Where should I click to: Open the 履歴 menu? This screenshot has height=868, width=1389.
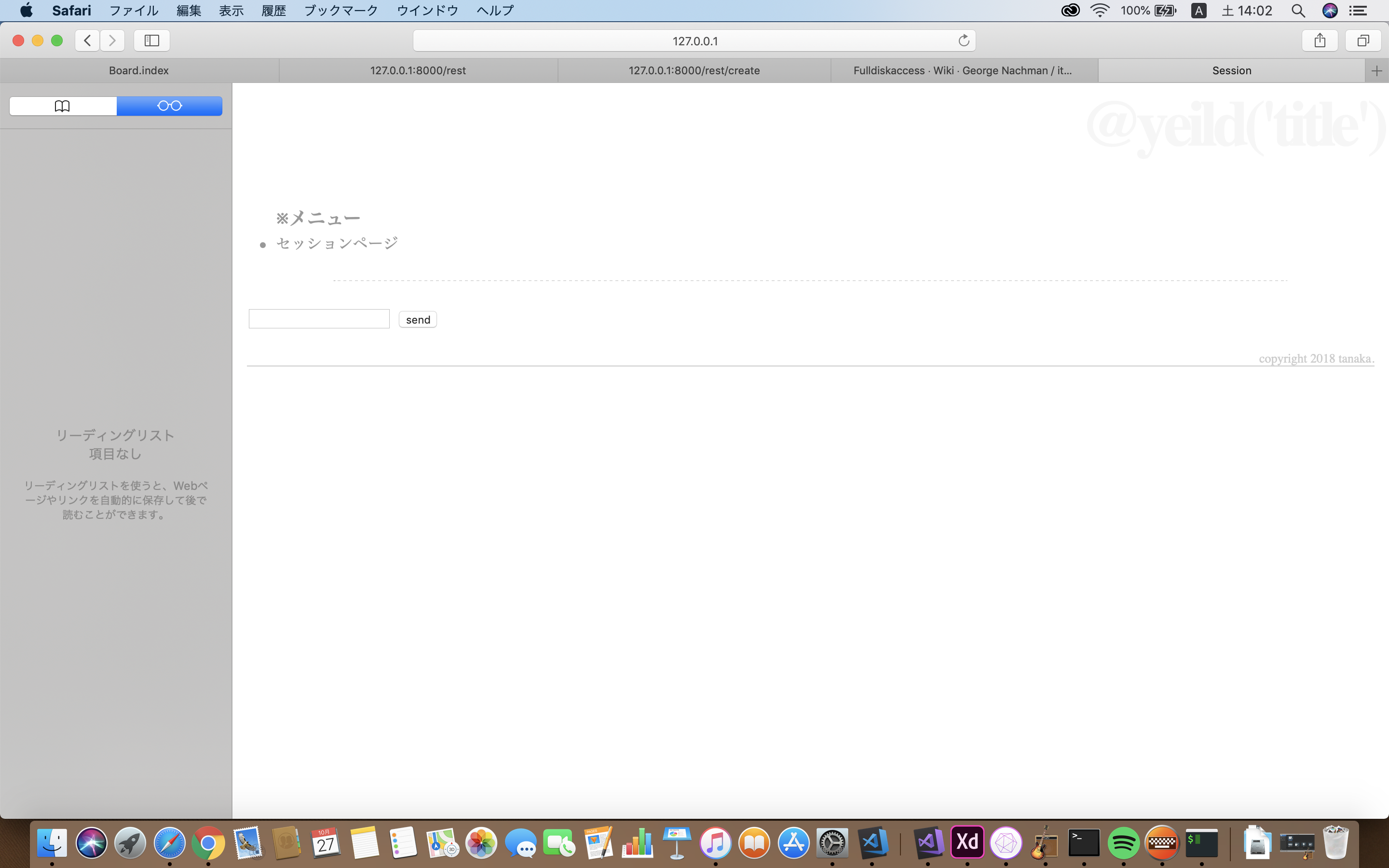[x=274, y=10]
